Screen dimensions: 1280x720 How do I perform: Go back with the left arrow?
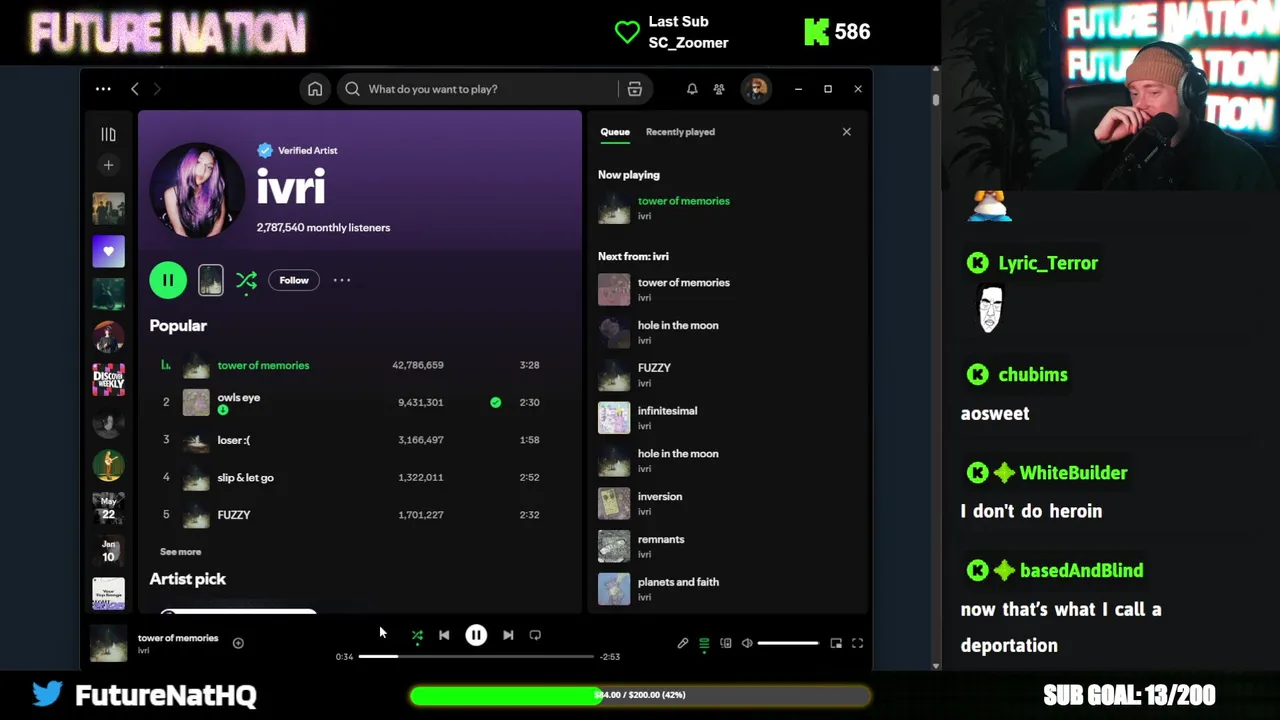coord(135,89)
